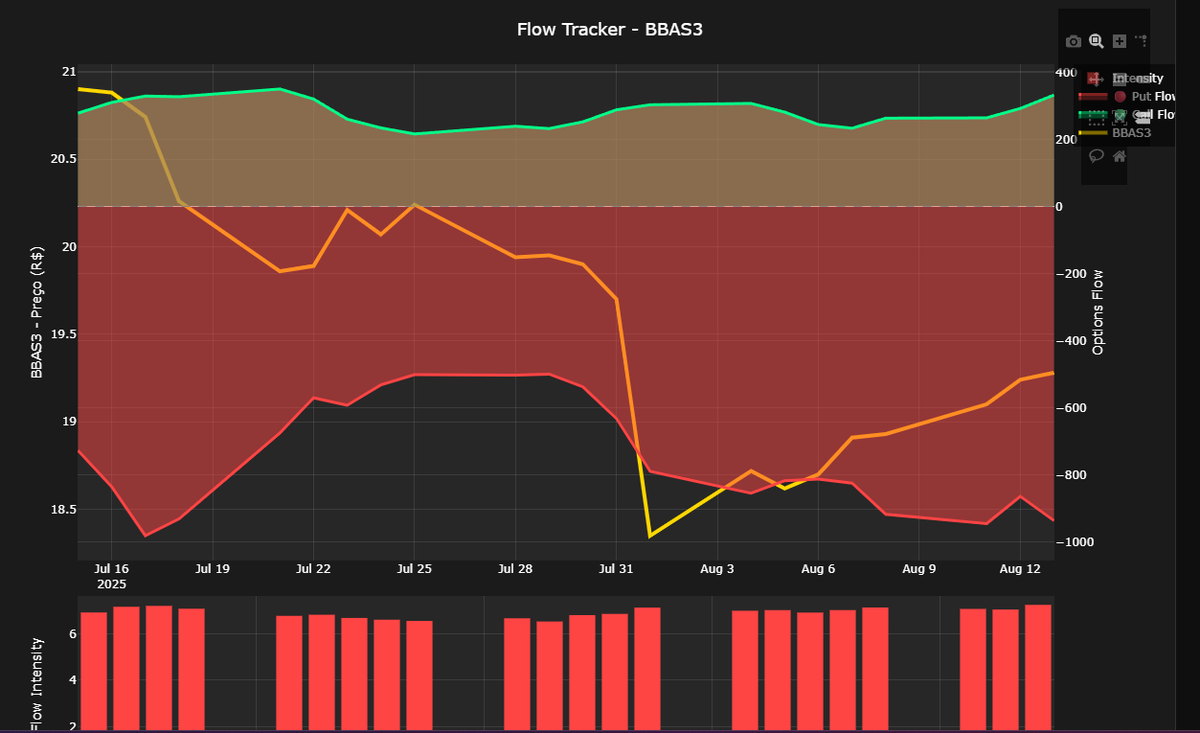Click the 4 tick on Flow Intensity axis

[72, 680]
